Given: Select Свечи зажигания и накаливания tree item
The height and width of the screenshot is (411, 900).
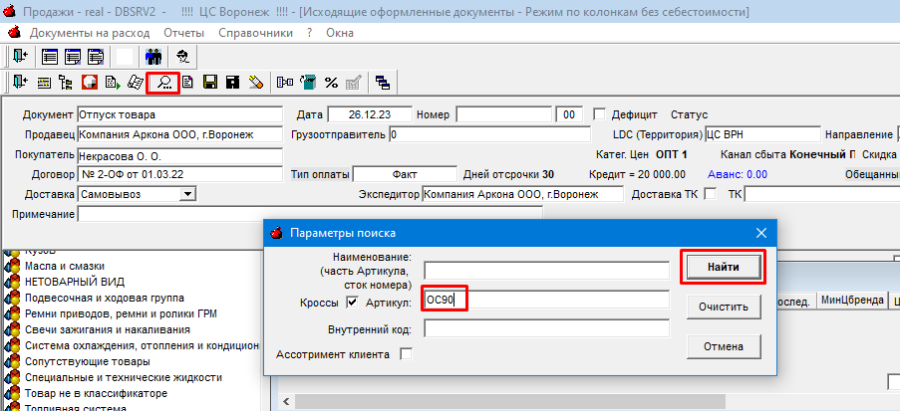Looking at the screenshot, I should 107,330.
